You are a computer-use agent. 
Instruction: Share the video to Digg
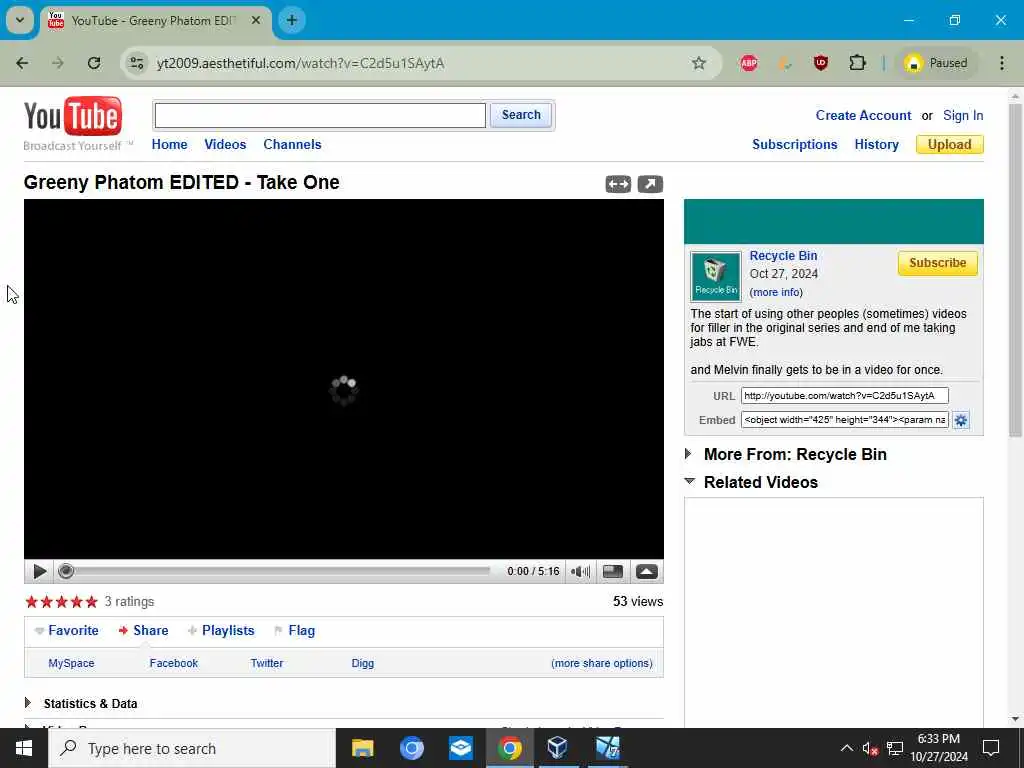362,664
